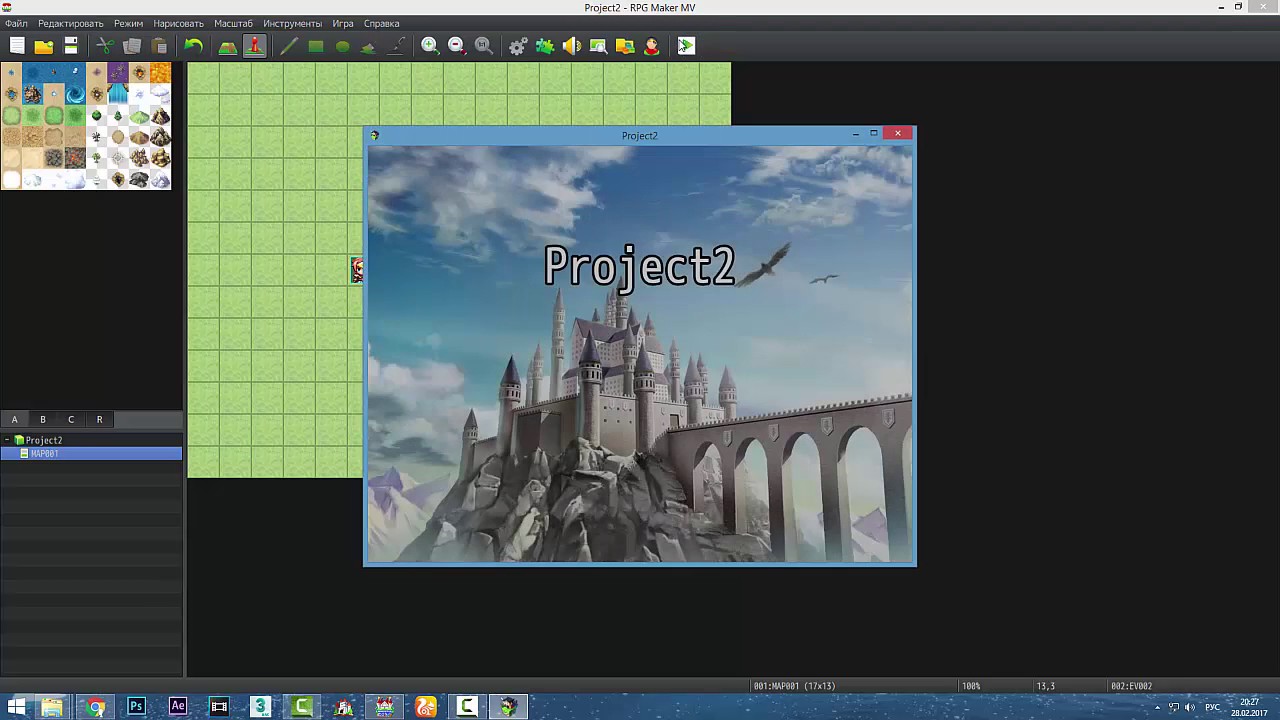This screenshot has width=1280, height=720.
Task: Open the Справка menu
Action: tap(381, 23)
